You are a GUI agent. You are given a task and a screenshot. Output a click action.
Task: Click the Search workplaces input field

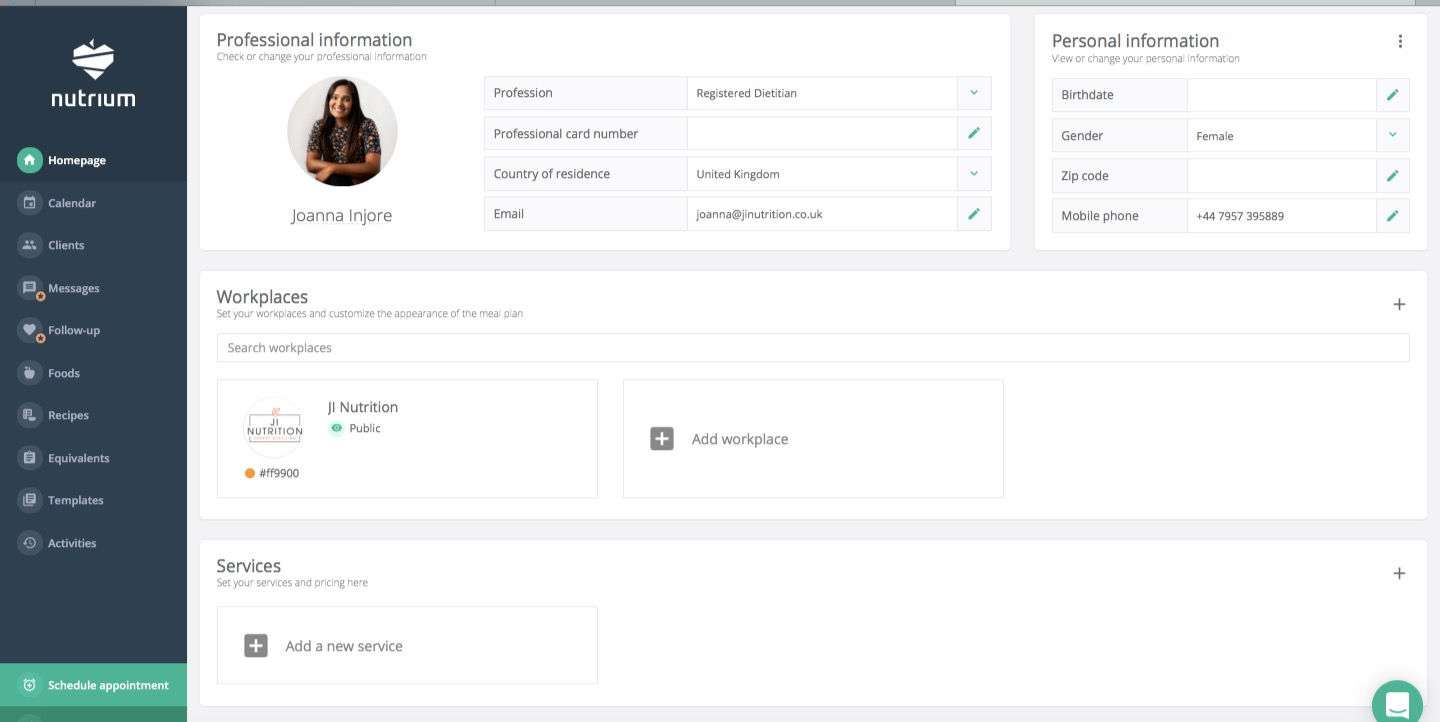coord(813,348)
